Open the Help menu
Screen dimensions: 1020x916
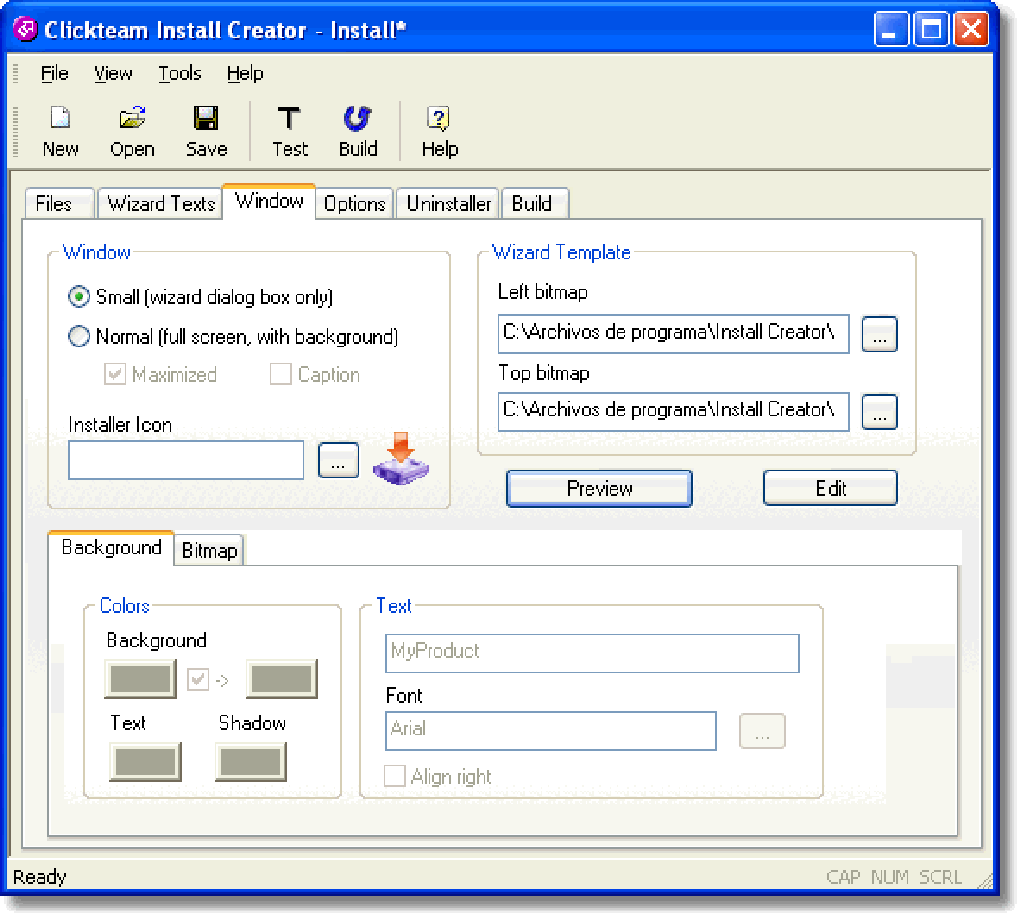pos(245,74)
